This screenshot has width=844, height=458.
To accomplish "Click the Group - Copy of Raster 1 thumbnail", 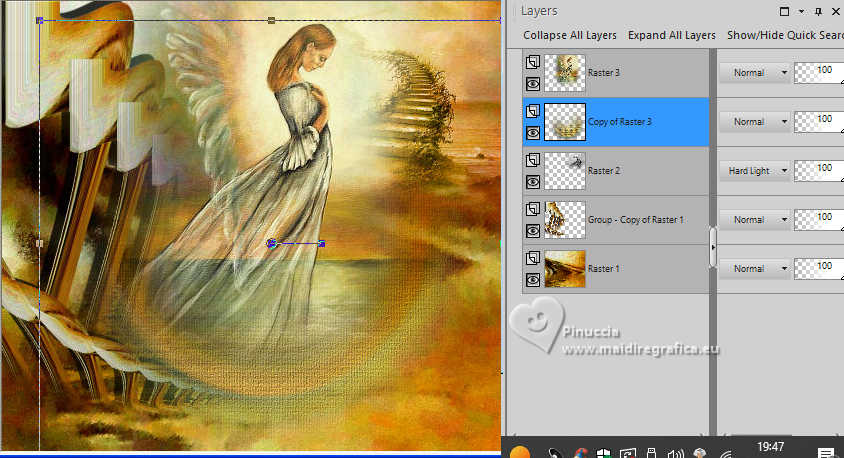I will (x=565, y=220).
